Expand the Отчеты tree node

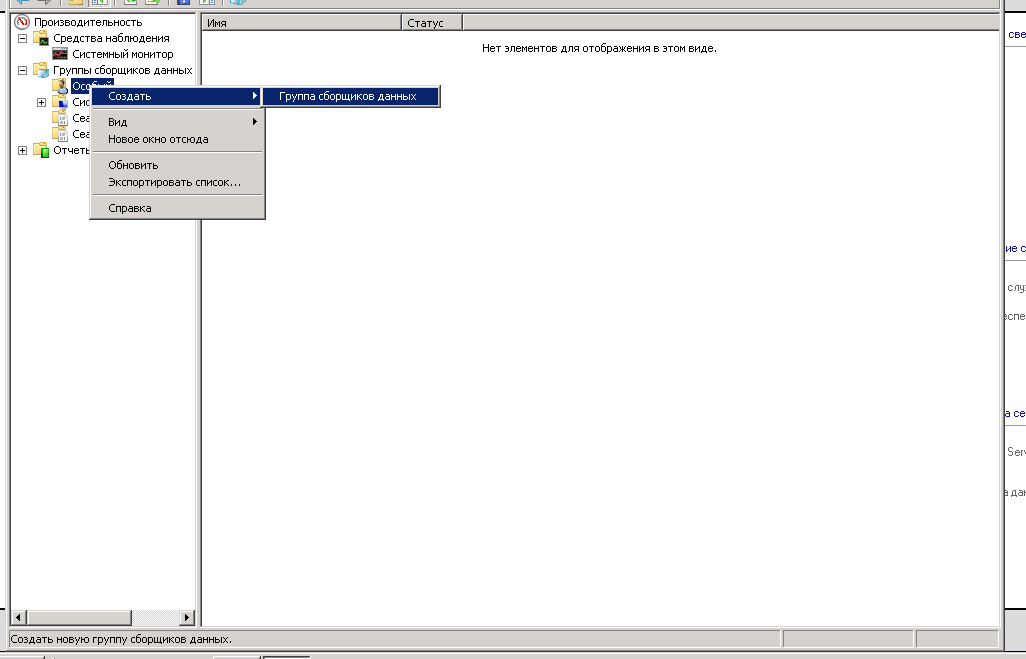tap(22, 150)
